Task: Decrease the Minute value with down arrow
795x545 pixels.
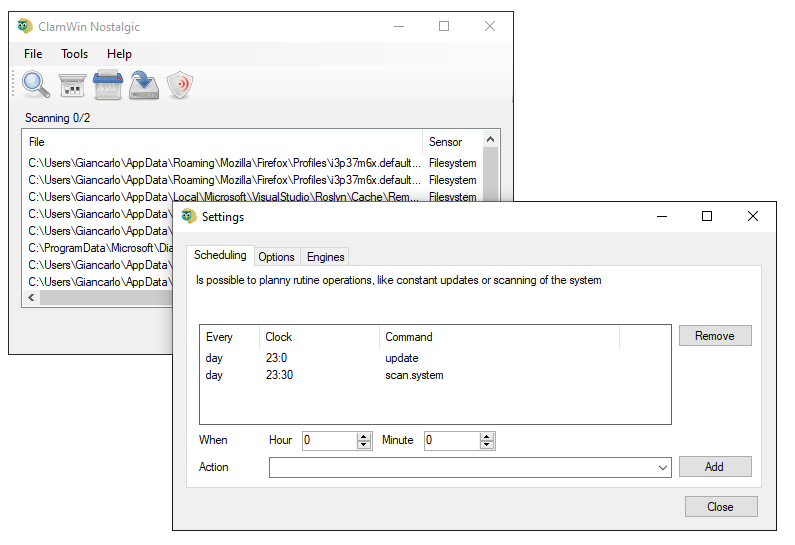Action: (x=487, y=445)
